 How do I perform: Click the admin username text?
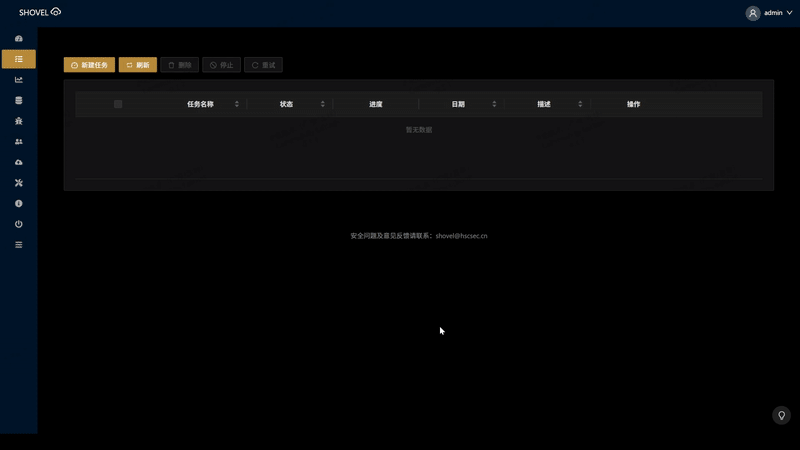tap(773, 13)
